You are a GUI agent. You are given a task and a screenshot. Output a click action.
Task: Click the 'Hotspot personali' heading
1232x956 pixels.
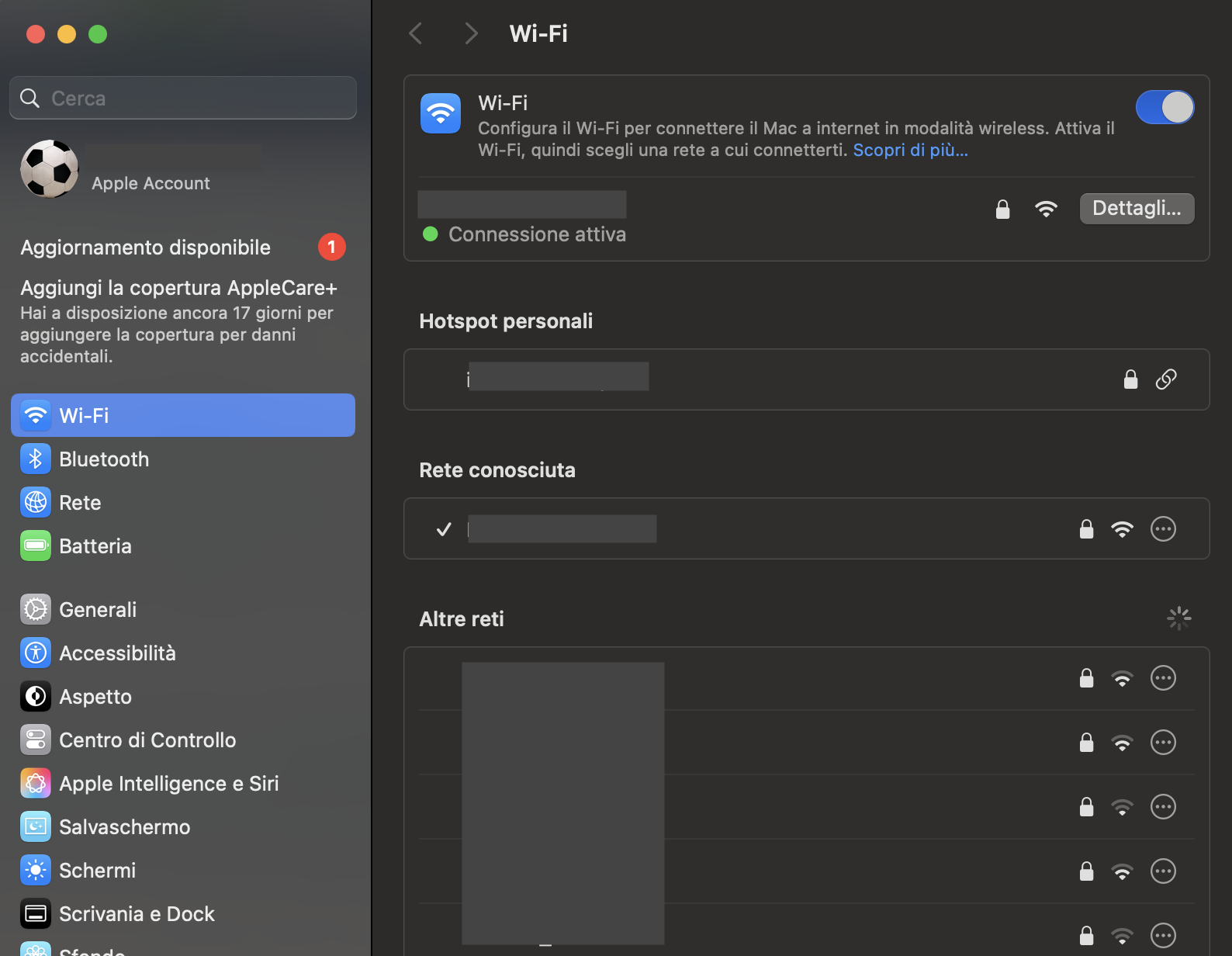506,321
